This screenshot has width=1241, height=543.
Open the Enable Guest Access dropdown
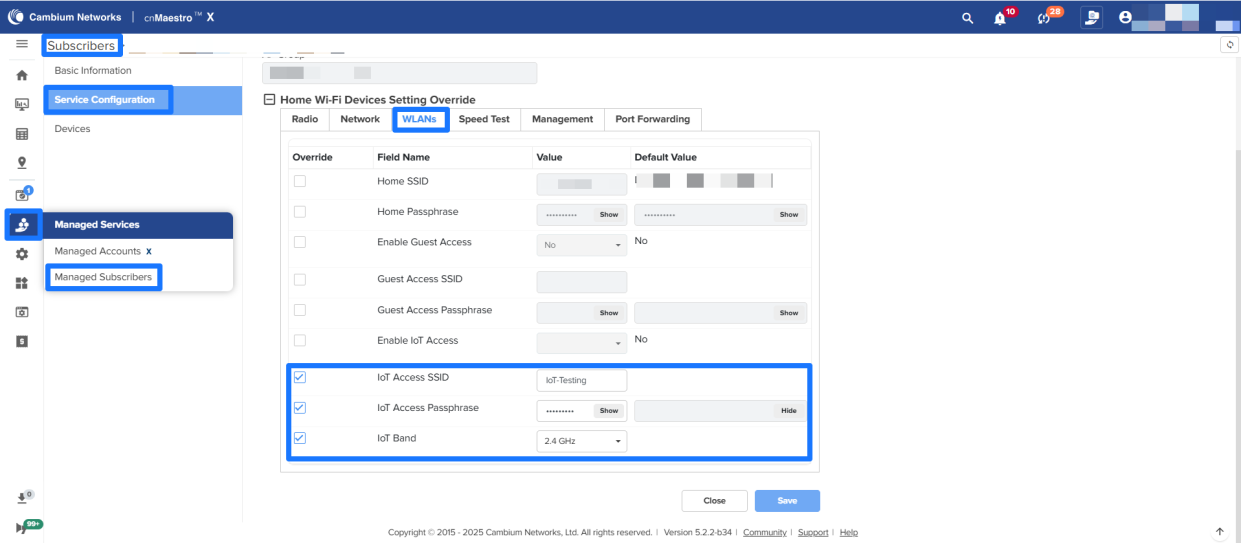click(x=582, y=245)
